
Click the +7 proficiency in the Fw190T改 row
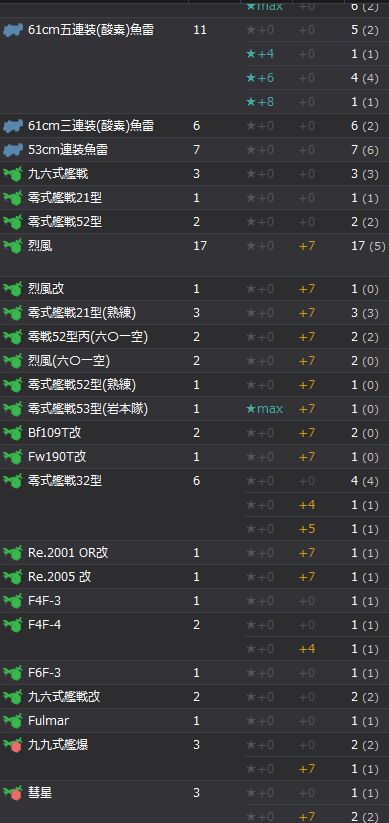click(307, 457)
